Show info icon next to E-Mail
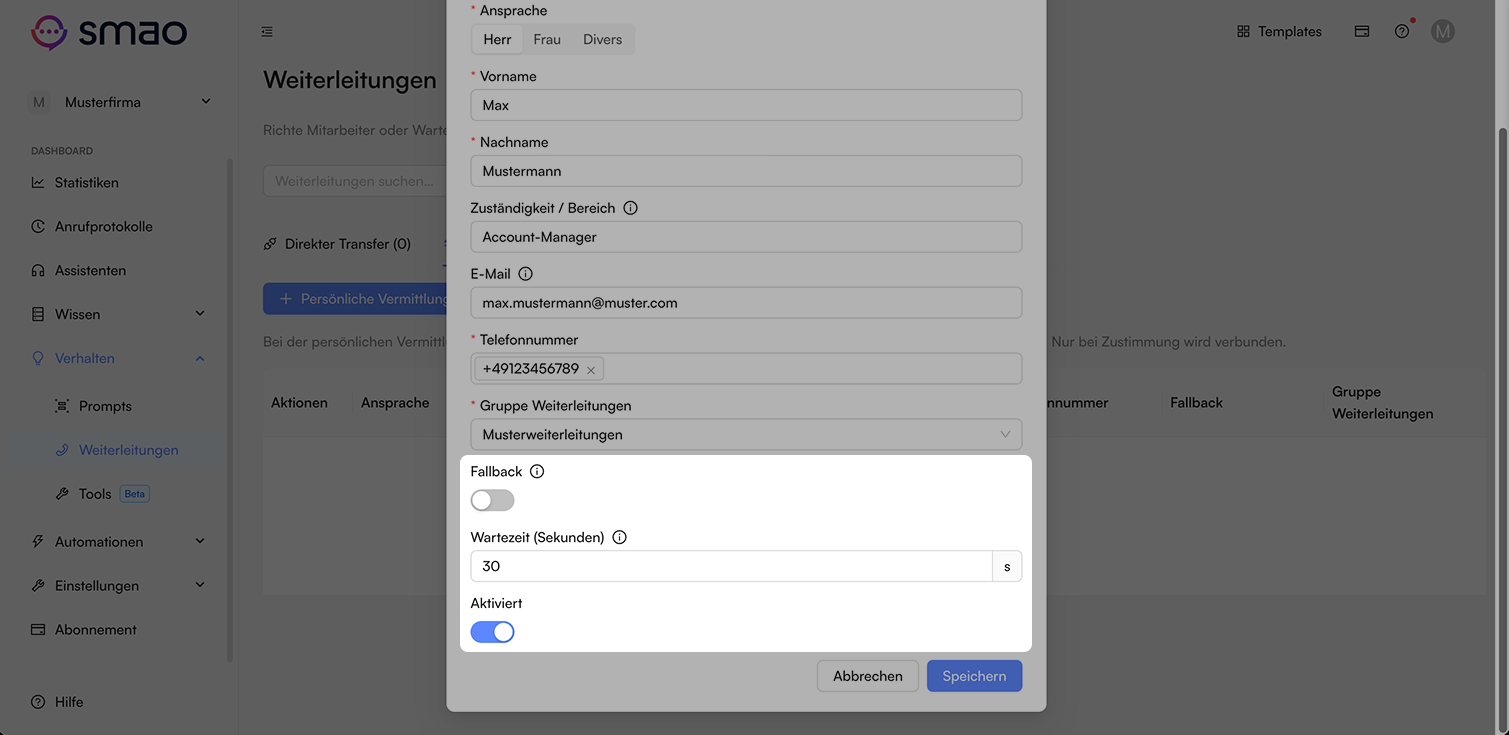 pyautogui.click(x=525, y=274)
